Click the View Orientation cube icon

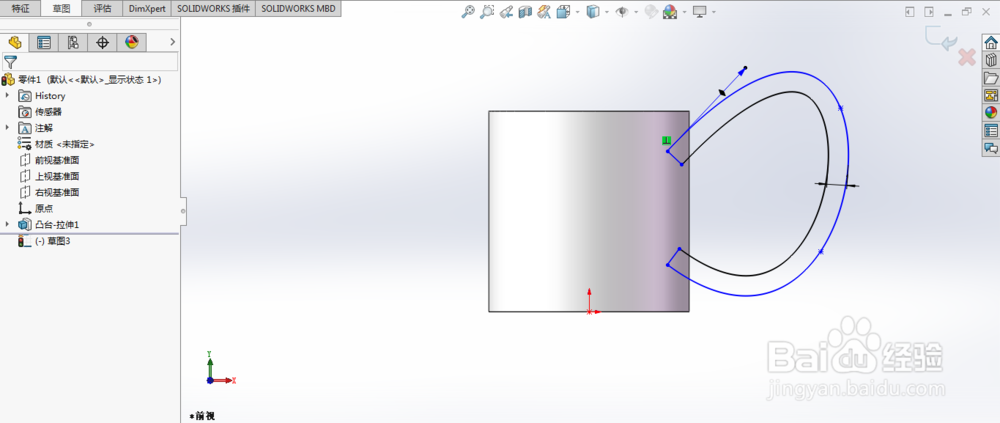[564, 11]
